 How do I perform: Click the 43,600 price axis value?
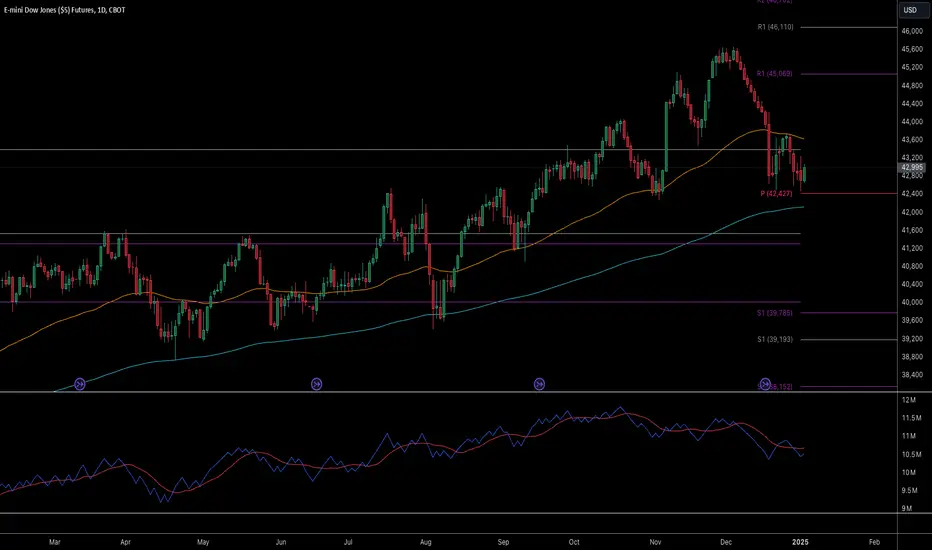pos(912,140)
